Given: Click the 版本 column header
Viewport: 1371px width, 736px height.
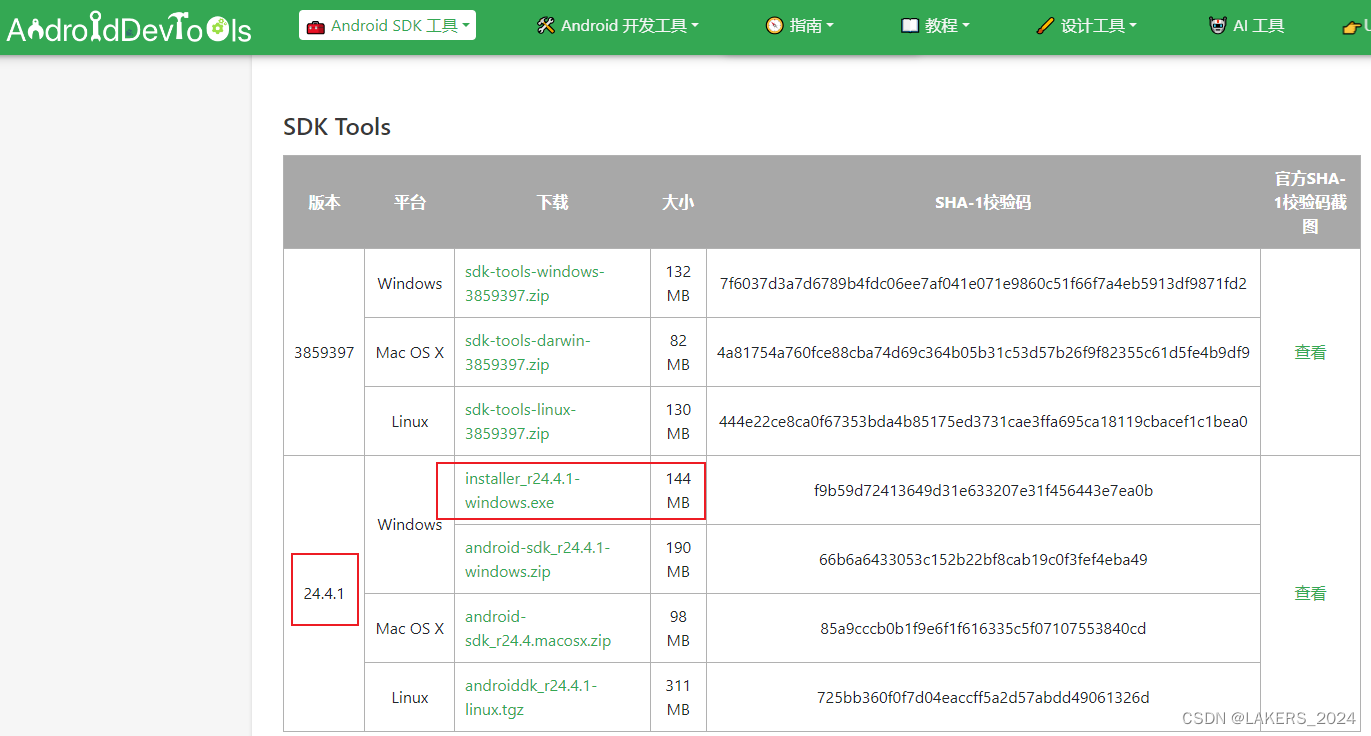Looking at the screenshot, I should point(324,202).
